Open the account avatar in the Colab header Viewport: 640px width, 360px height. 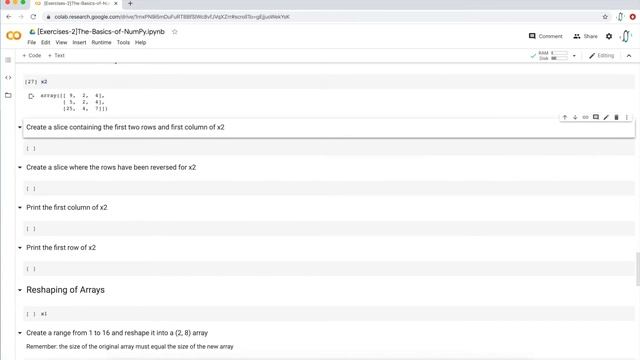626,36
